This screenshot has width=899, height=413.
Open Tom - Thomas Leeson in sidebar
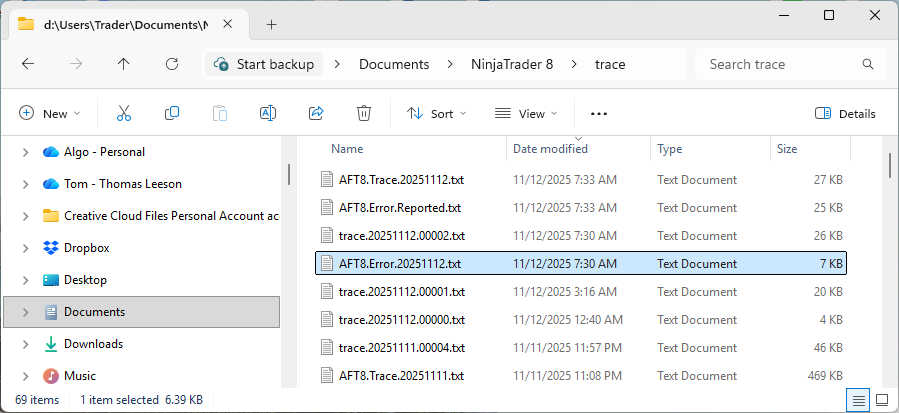[x=123, y=184]
